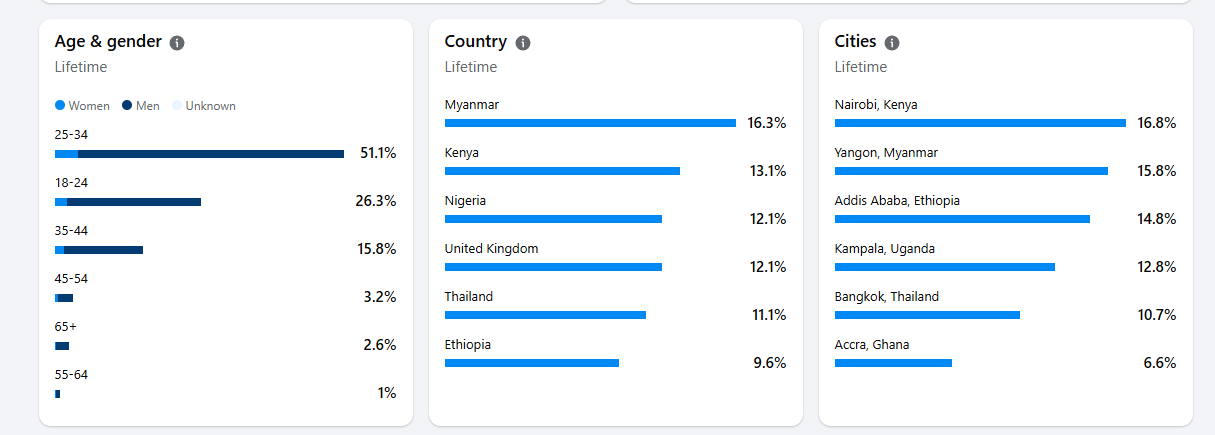Toggle Women legend dot
Image resolution: width=1215 pixels, height=435 pixels.
(x=60, y=106)
